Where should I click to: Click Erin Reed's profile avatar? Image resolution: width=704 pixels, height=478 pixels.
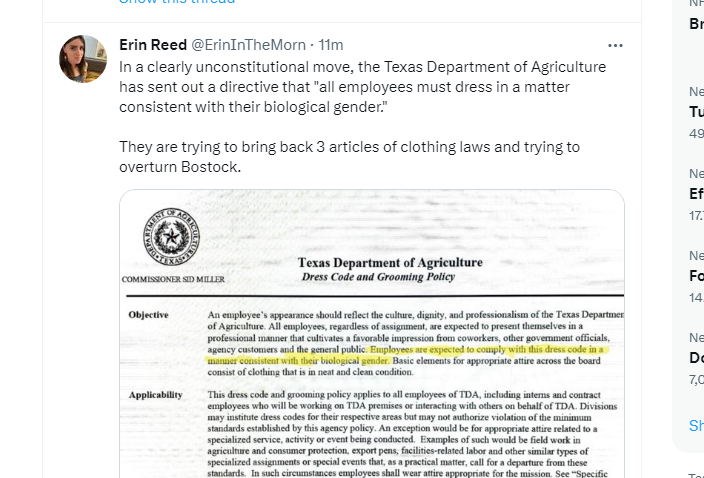[83, 59]
